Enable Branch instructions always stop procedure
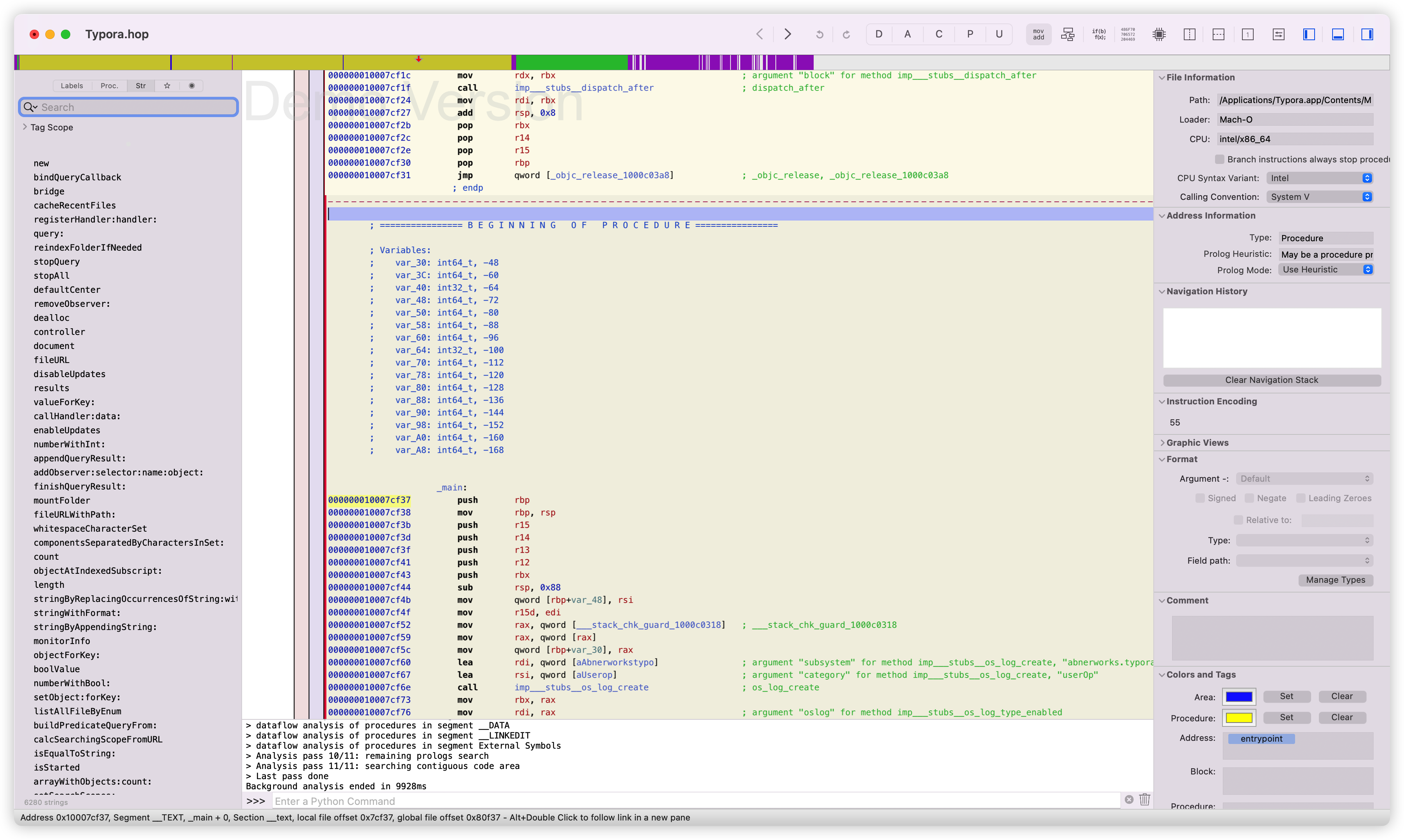This screenshot has width=1404, height=840. [1219, 159]
